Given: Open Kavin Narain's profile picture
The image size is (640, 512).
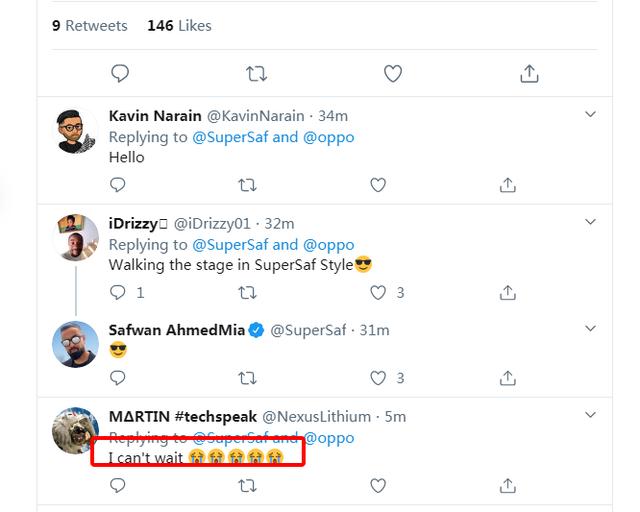Looking at the screenshot, I should pyautogui.click(x=76, y=130).
